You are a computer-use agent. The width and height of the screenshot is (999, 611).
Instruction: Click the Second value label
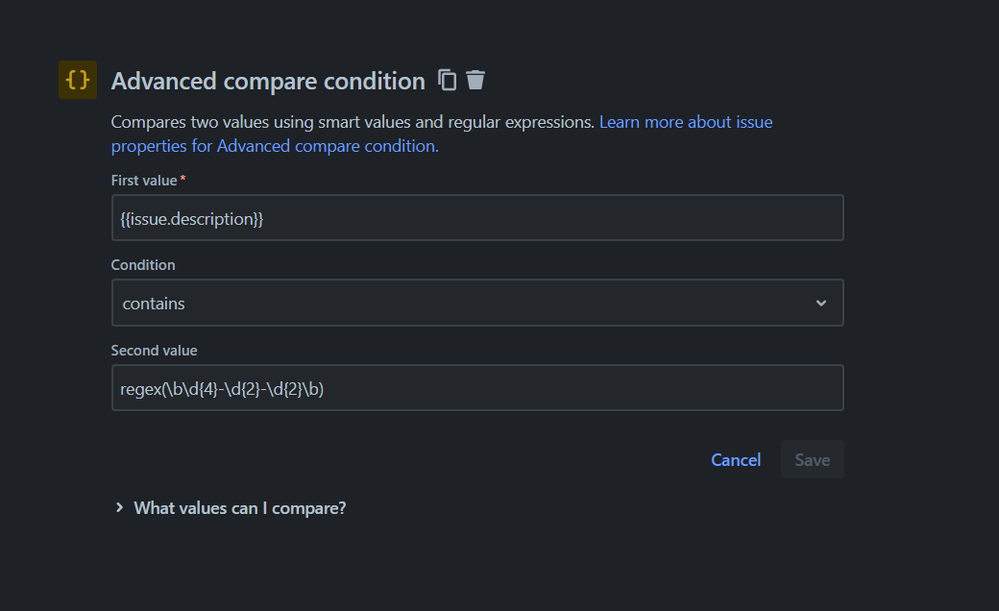(154, 350)
